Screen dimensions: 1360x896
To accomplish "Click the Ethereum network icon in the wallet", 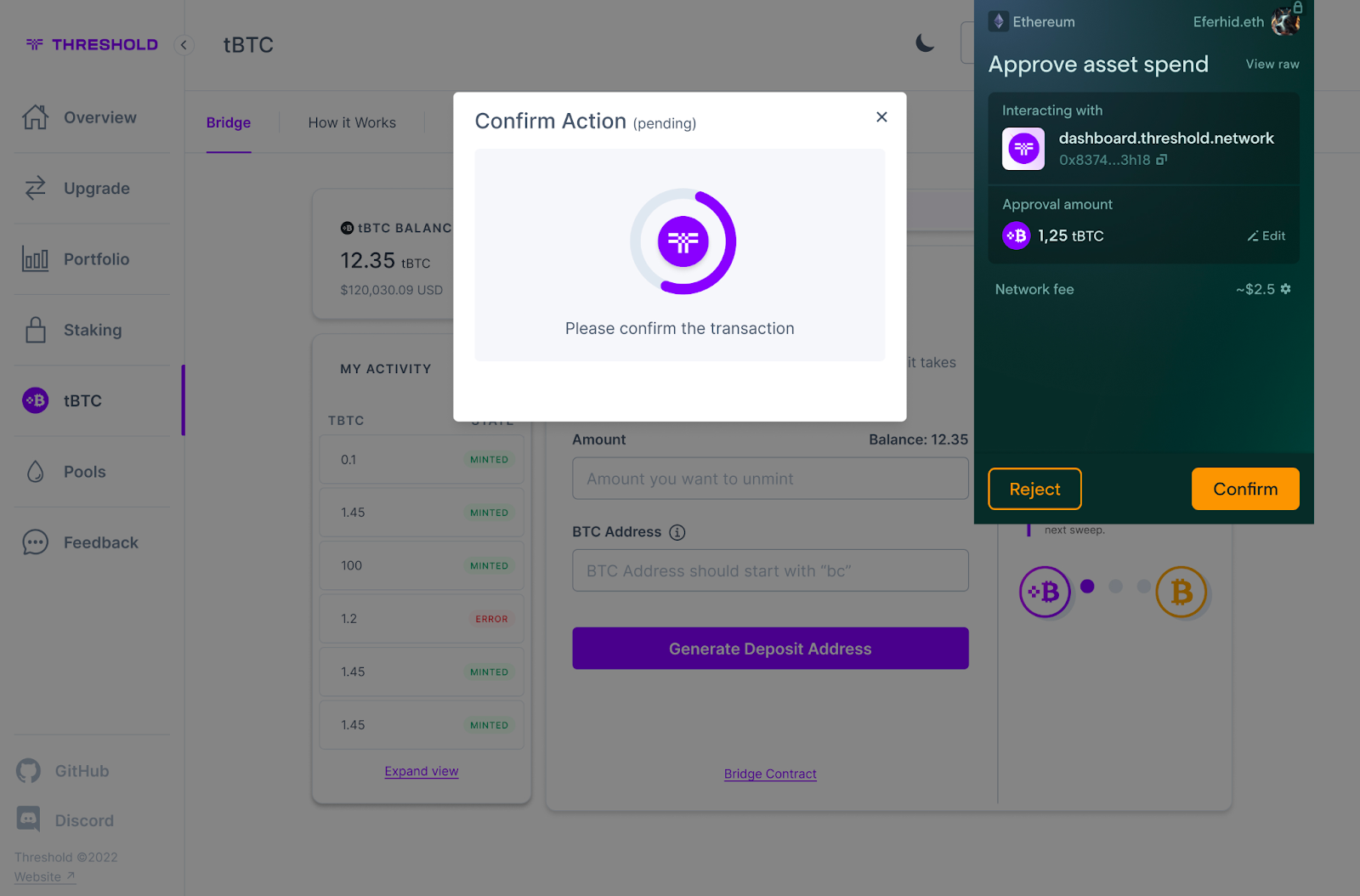I will click(x=999, y=21).
